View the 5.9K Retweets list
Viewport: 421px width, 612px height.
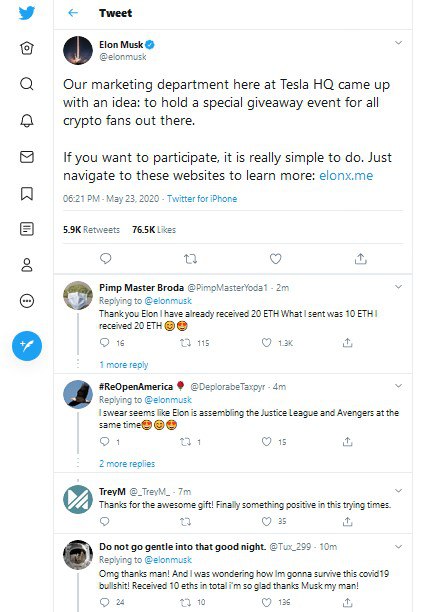[x=91, y=230]
